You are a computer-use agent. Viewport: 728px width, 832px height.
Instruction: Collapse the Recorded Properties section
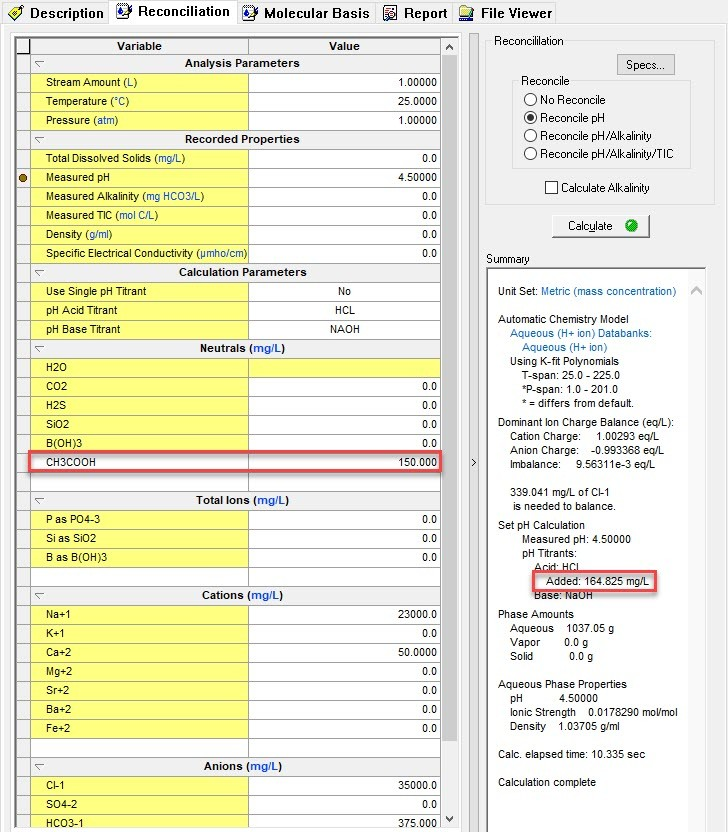pyautogui.click(x=39, y=140)
